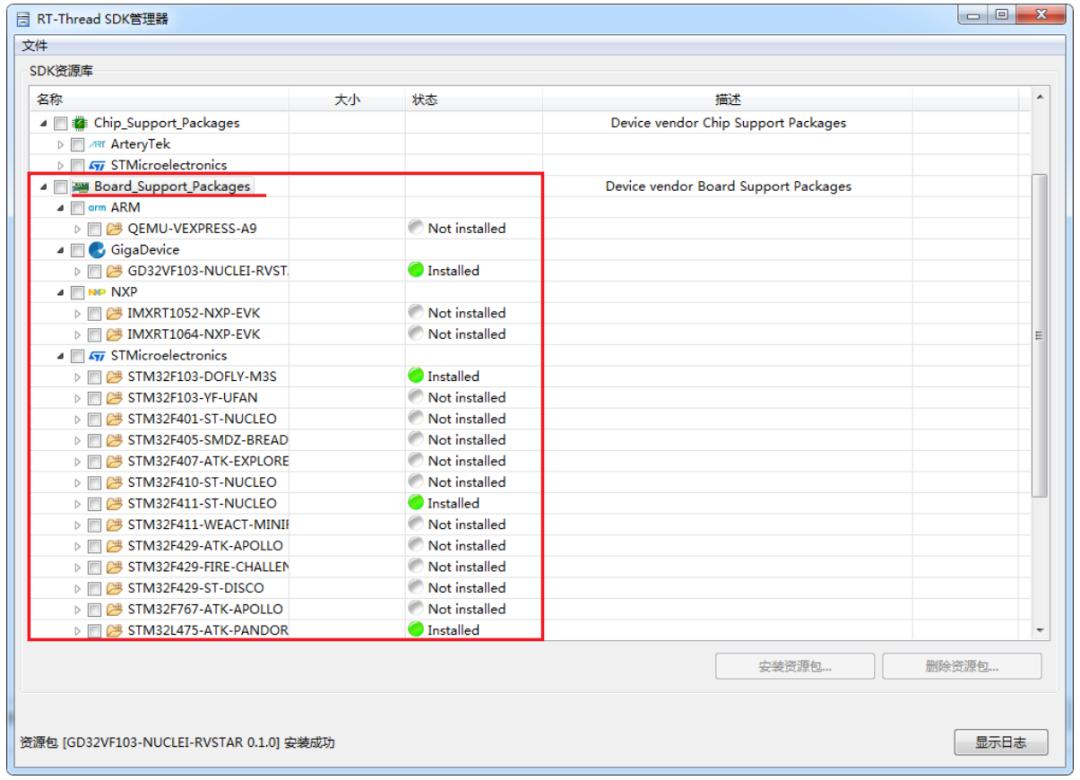Click the NXP vendor logo icon
Viewport: 1080px width, 780px height.
point(97,292)
